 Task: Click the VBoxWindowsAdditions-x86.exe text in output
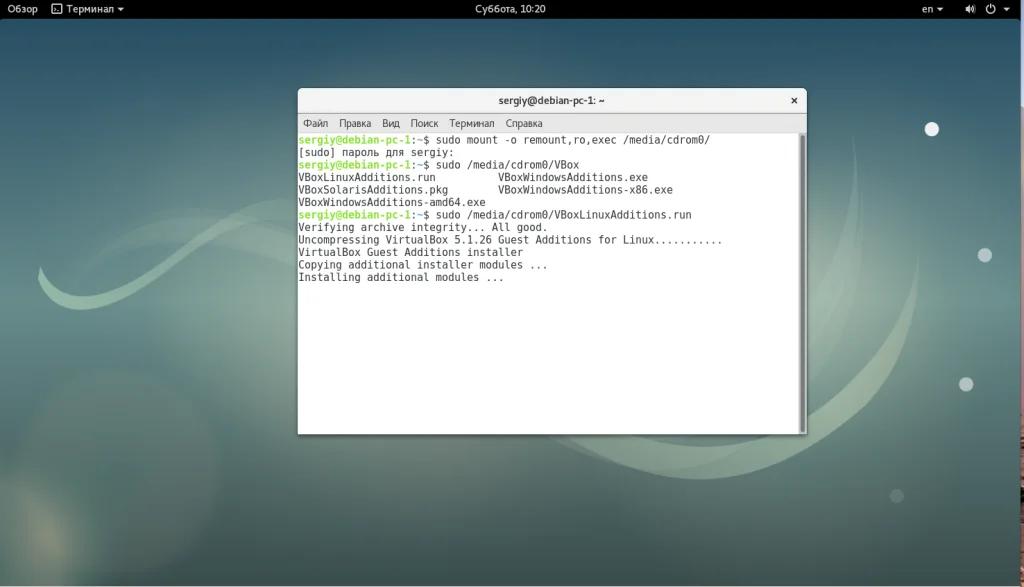point(585,190)
